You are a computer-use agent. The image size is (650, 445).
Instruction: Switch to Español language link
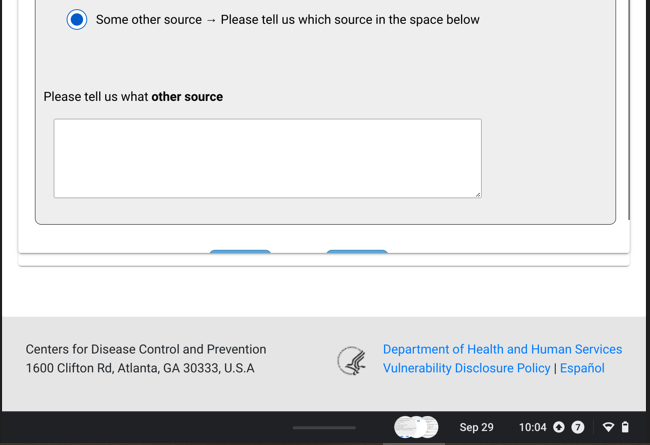tap(582, 368)
